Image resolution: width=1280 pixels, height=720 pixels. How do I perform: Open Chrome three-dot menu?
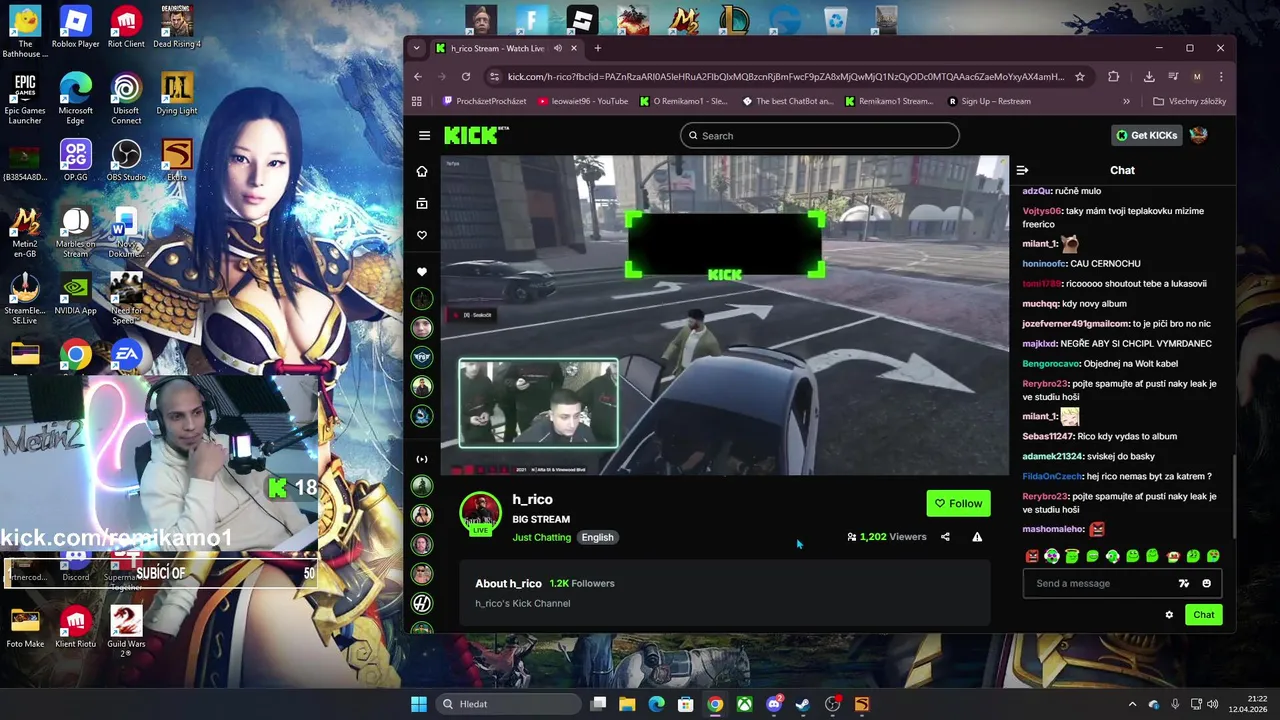[1221, 76]
